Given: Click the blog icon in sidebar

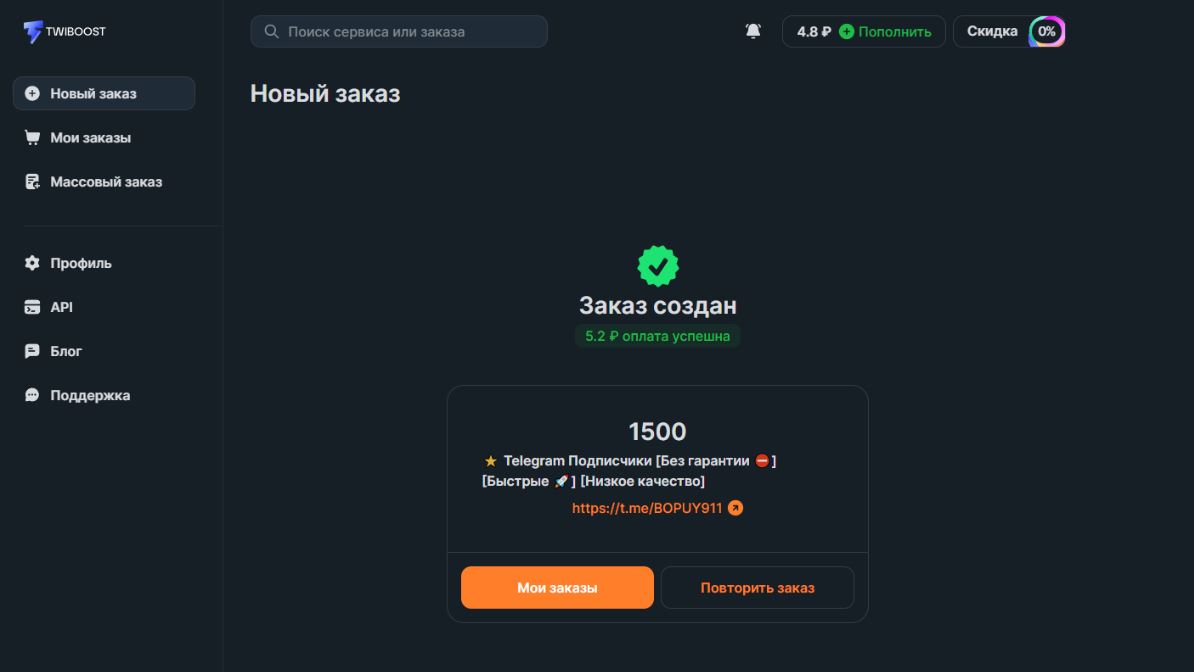Looking at the screenshot, I should [32, 351].
